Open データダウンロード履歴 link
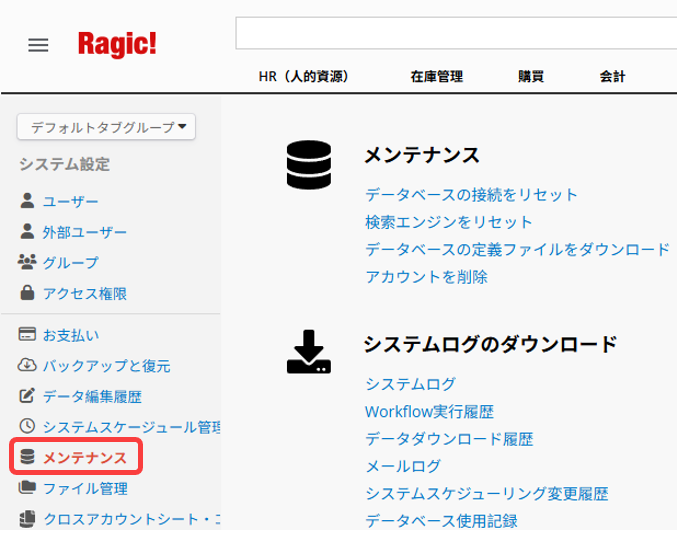The height and width of the screenshot is (533, 677). [449, 439]
